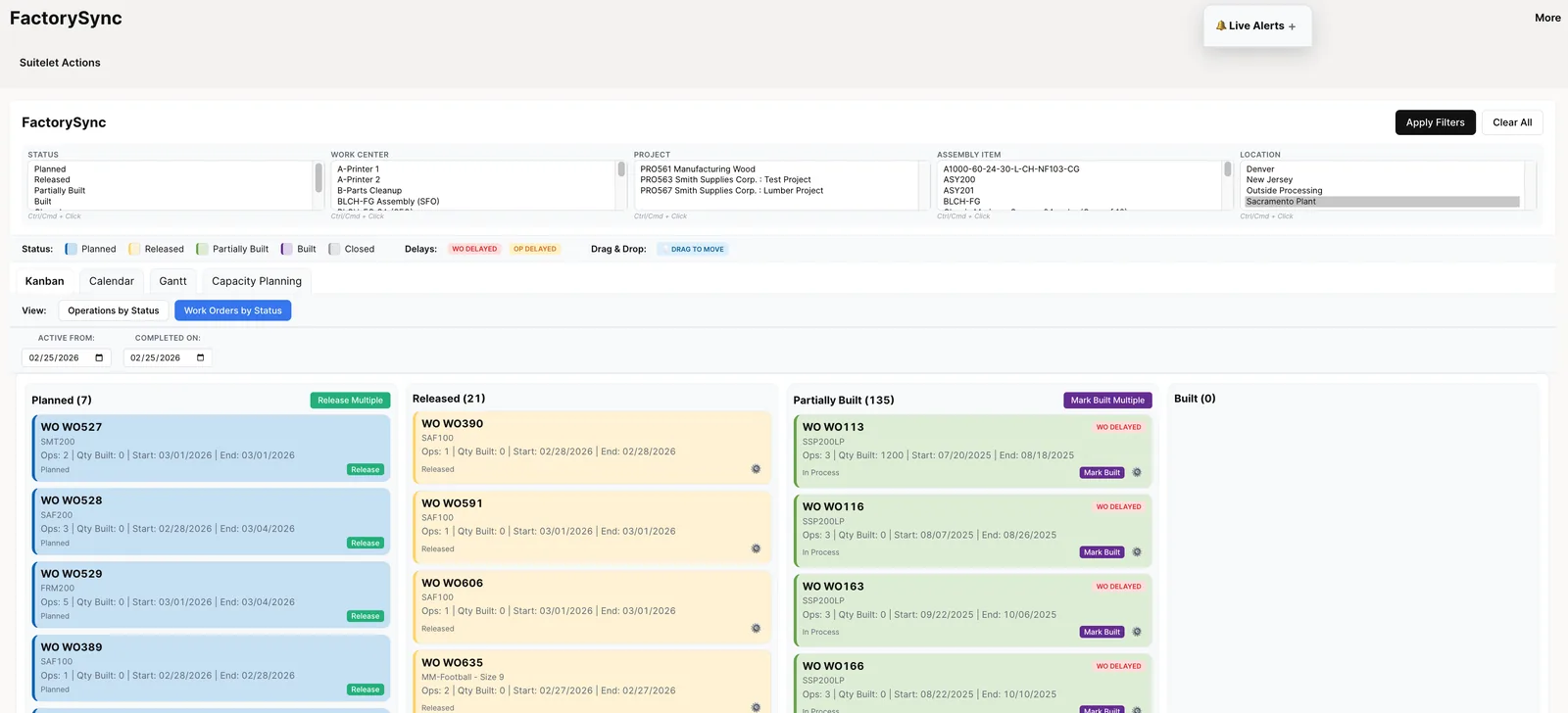1568x713 pixels.
Task: Open settings gear on WO0116 card
Action: point(1137,552)
